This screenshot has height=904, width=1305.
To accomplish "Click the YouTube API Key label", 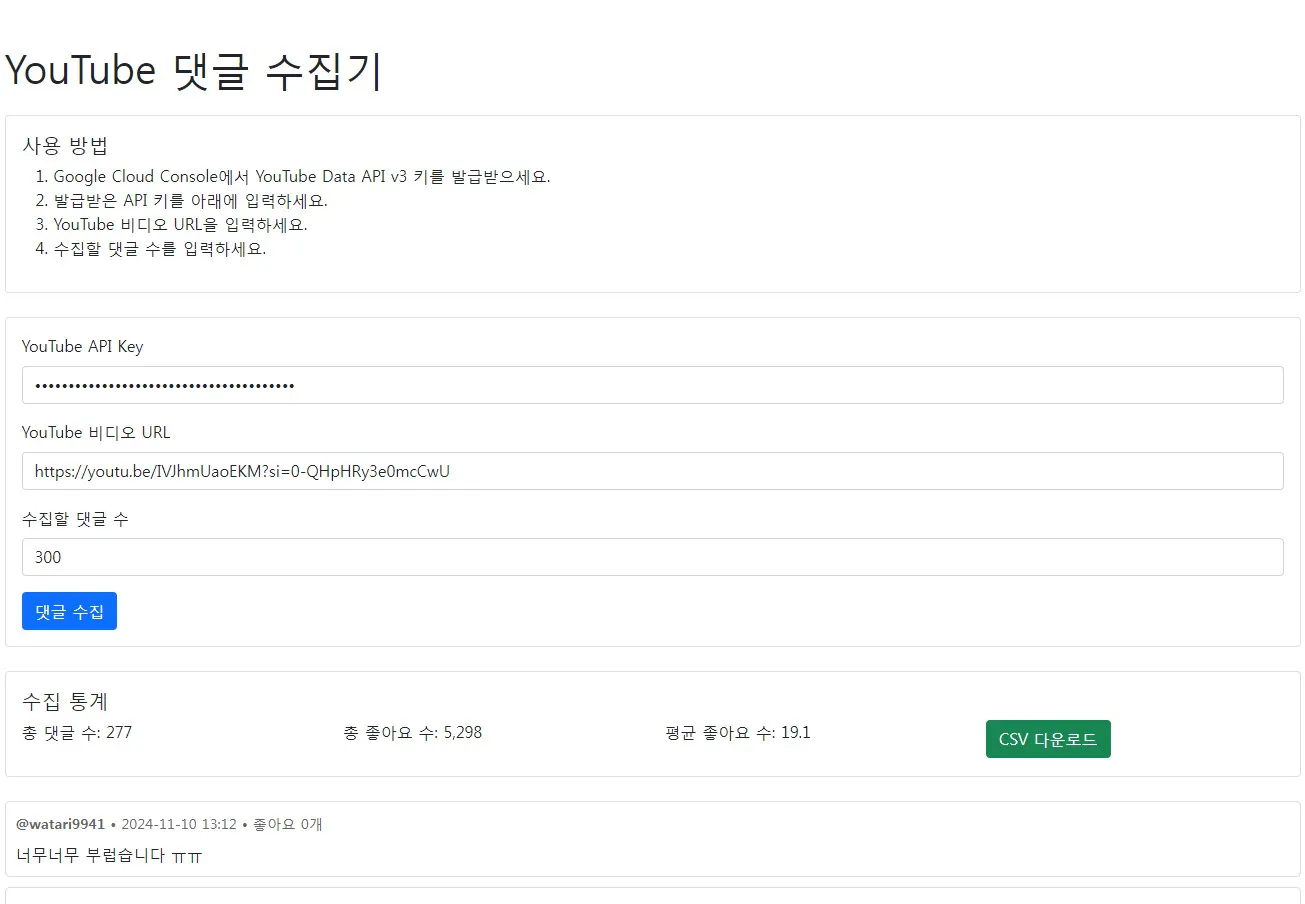I will [83, 347].
